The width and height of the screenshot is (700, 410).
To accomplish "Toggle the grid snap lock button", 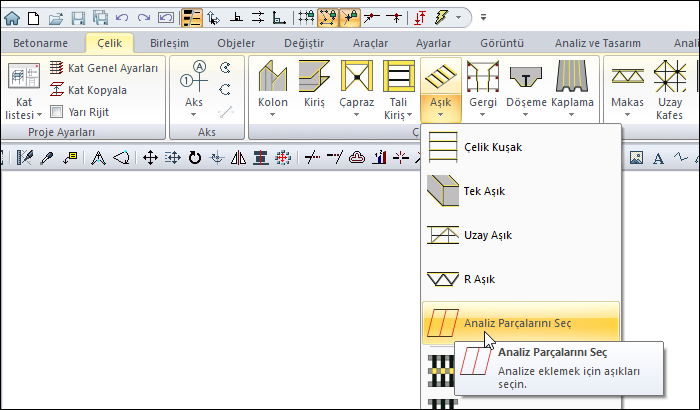I will pos(306,18).
